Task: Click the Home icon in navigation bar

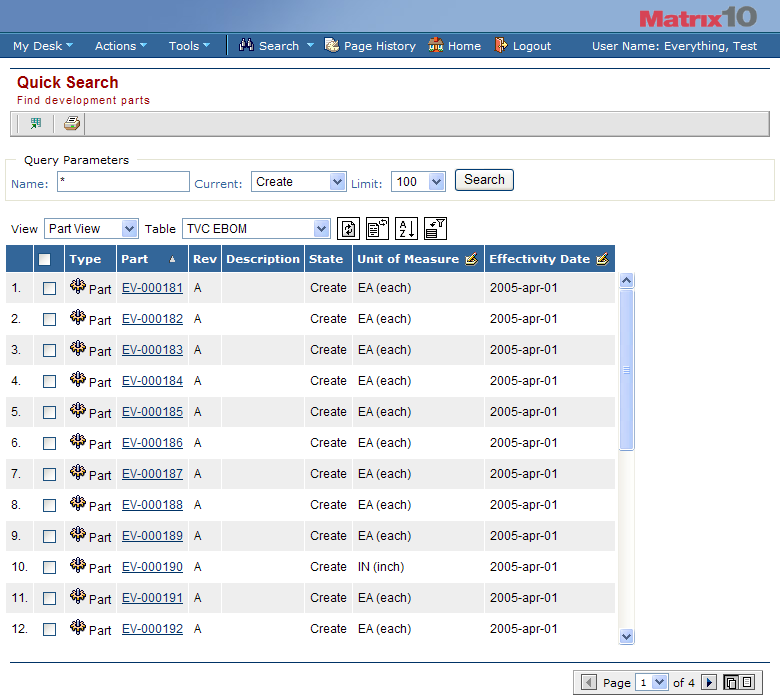Action: pyautogui.click(x=454, y=46)
